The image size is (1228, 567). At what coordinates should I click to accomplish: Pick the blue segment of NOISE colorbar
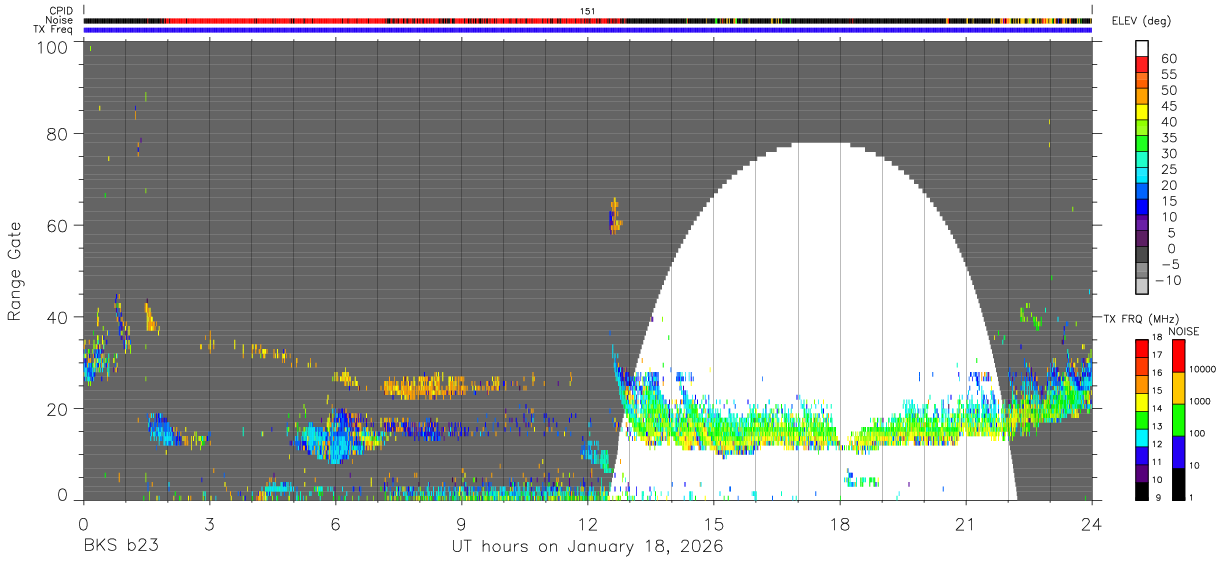coord(1179,451)
